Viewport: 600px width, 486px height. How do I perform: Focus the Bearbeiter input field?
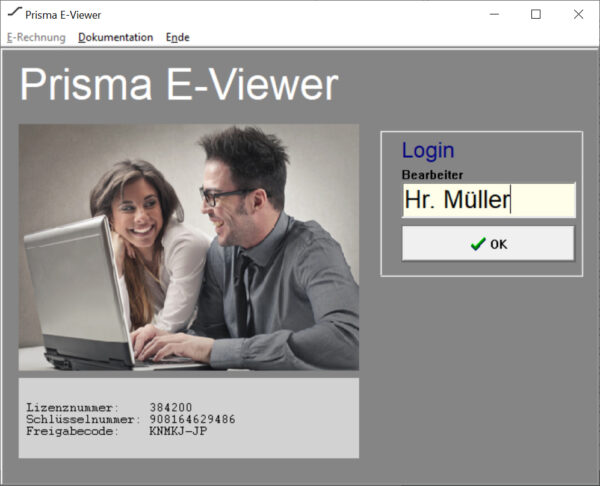pos(489,200)
